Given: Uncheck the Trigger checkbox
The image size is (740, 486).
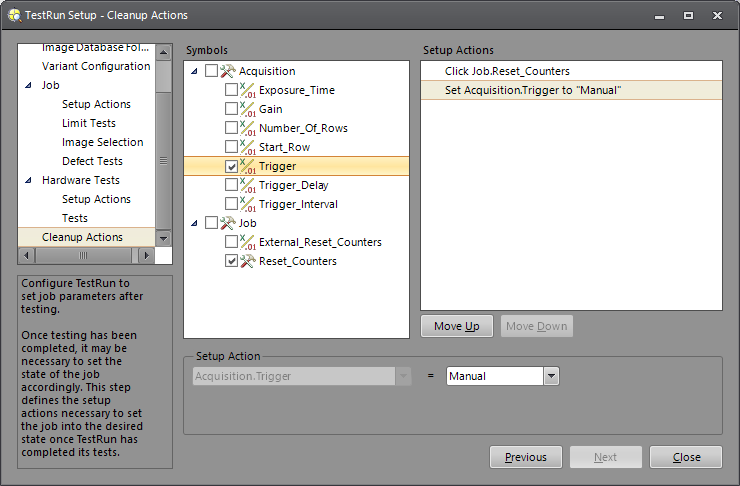Looking at the screenshot, I should point(232,166).
